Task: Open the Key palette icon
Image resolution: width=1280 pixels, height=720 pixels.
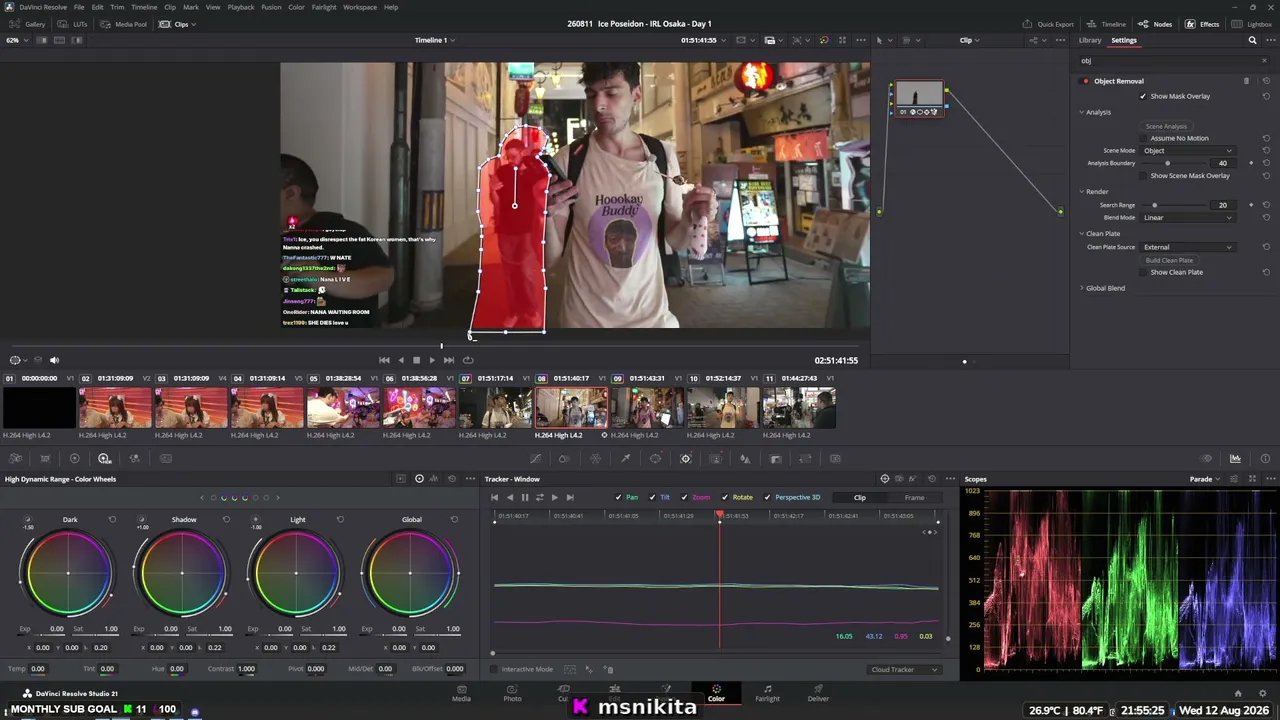Action: pos(775,459)
